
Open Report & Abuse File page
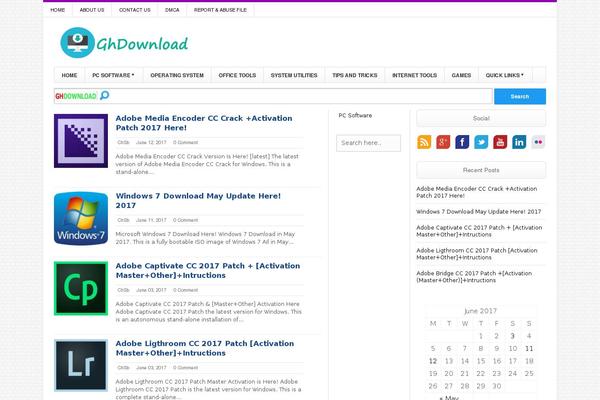point(220,10)
